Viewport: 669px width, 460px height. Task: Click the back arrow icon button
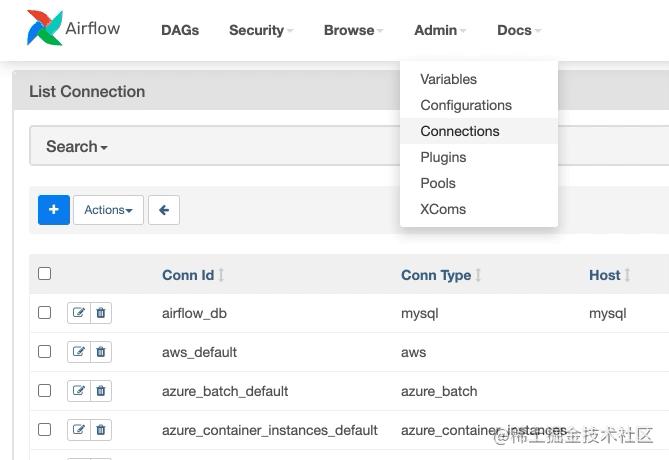(x=164, y=210)
